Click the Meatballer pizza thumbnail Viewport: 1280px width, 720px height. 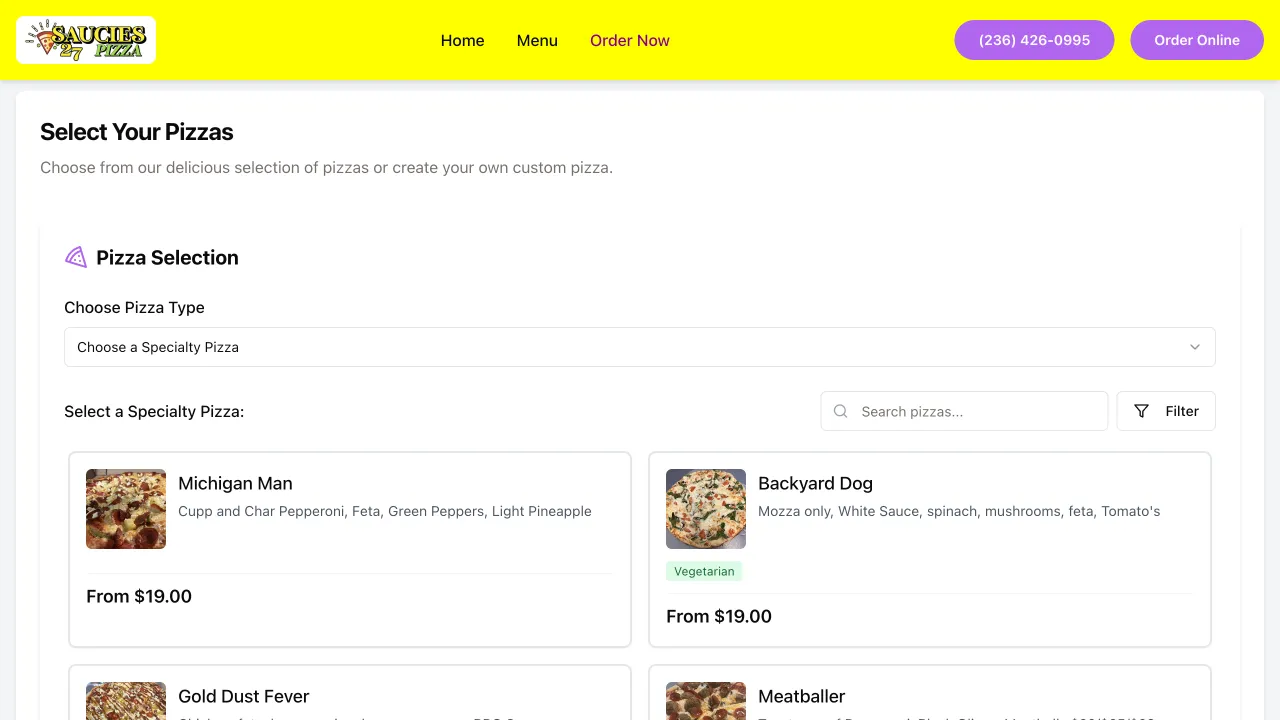point(706,701)
